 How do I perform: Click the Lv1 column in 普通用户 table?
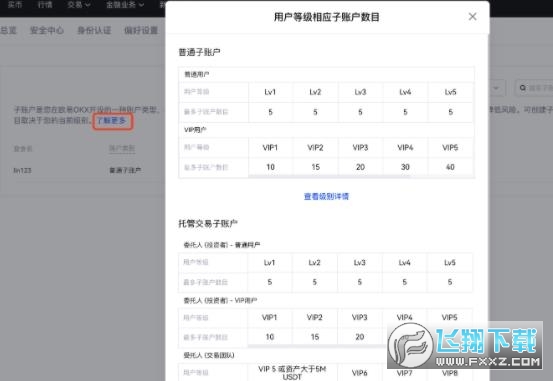270,92
